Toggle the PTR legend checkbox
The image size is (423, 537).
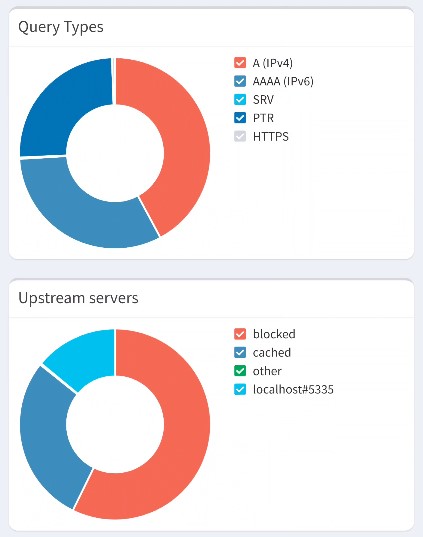click(x=240, y=118)
